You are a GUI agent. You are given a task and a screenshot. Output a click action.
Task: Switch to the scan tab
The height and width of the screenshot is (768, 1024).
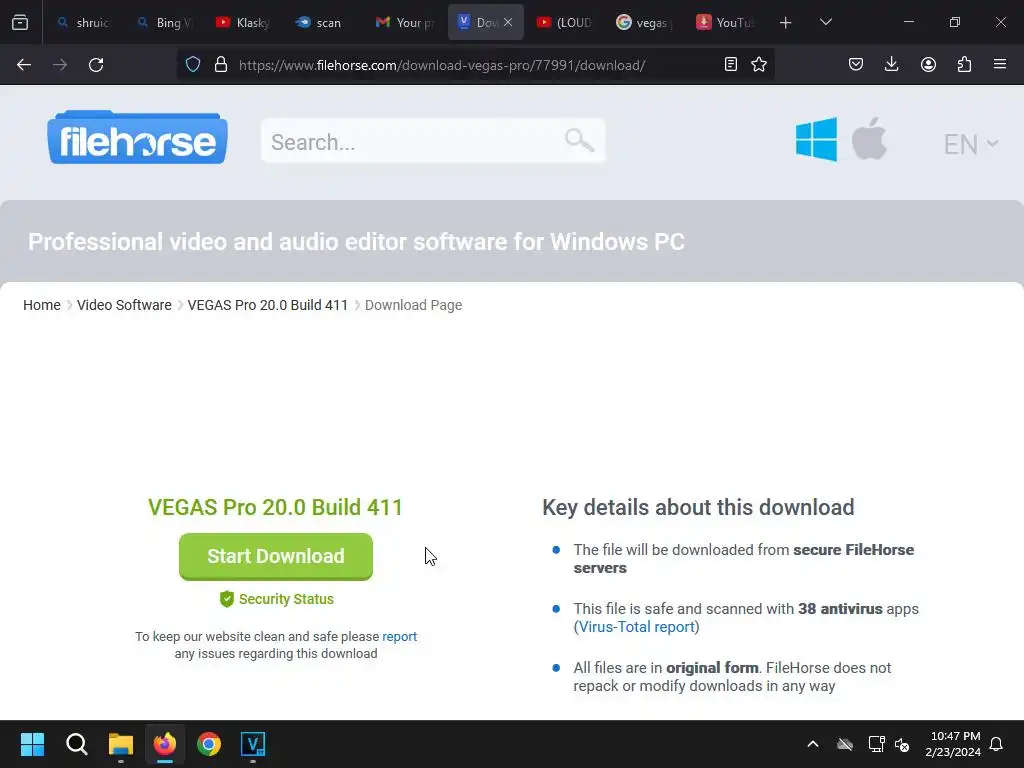pos(323,22)
